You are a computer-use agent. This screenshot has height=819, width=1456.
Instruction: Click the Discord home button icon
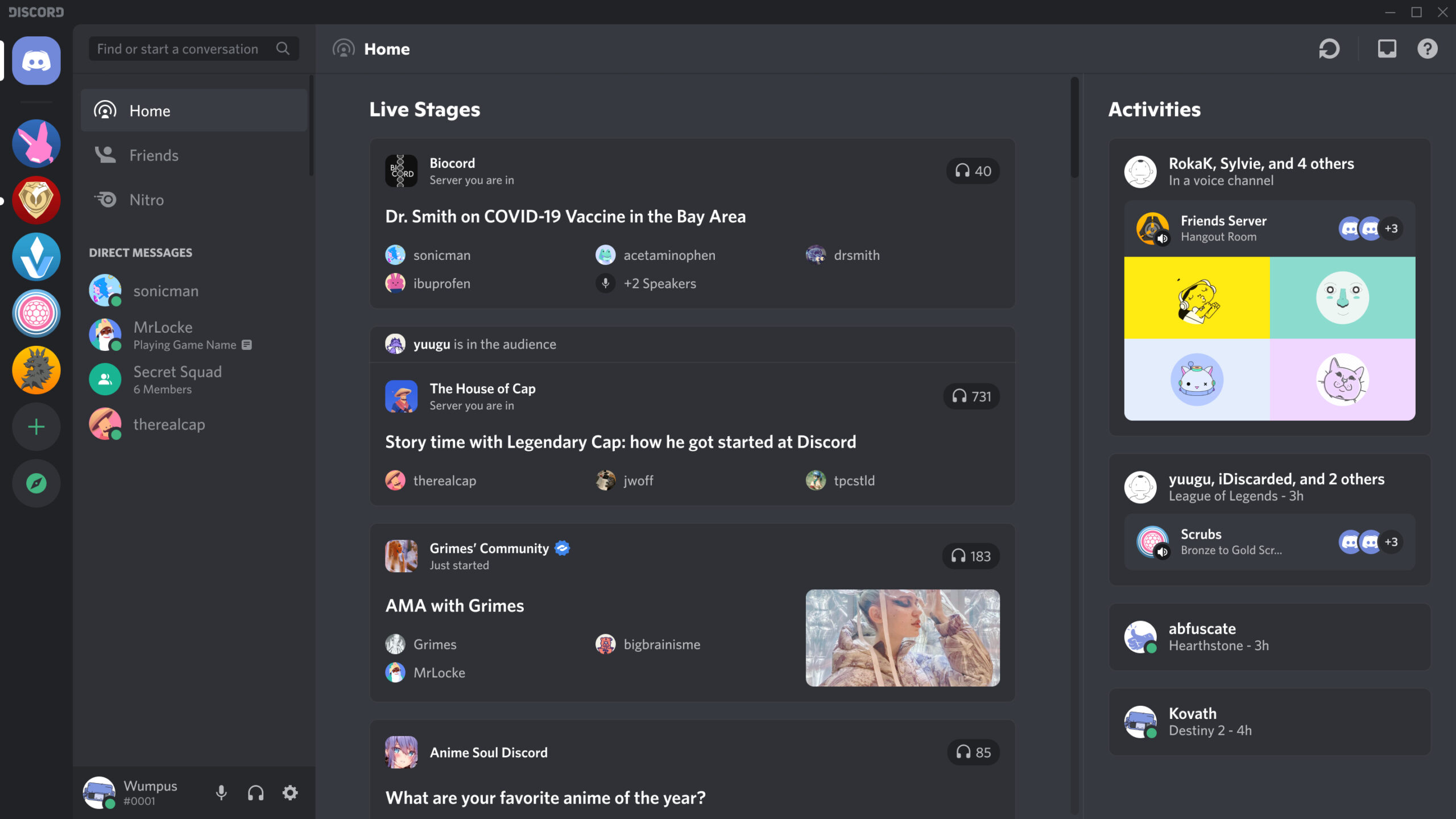37,61
